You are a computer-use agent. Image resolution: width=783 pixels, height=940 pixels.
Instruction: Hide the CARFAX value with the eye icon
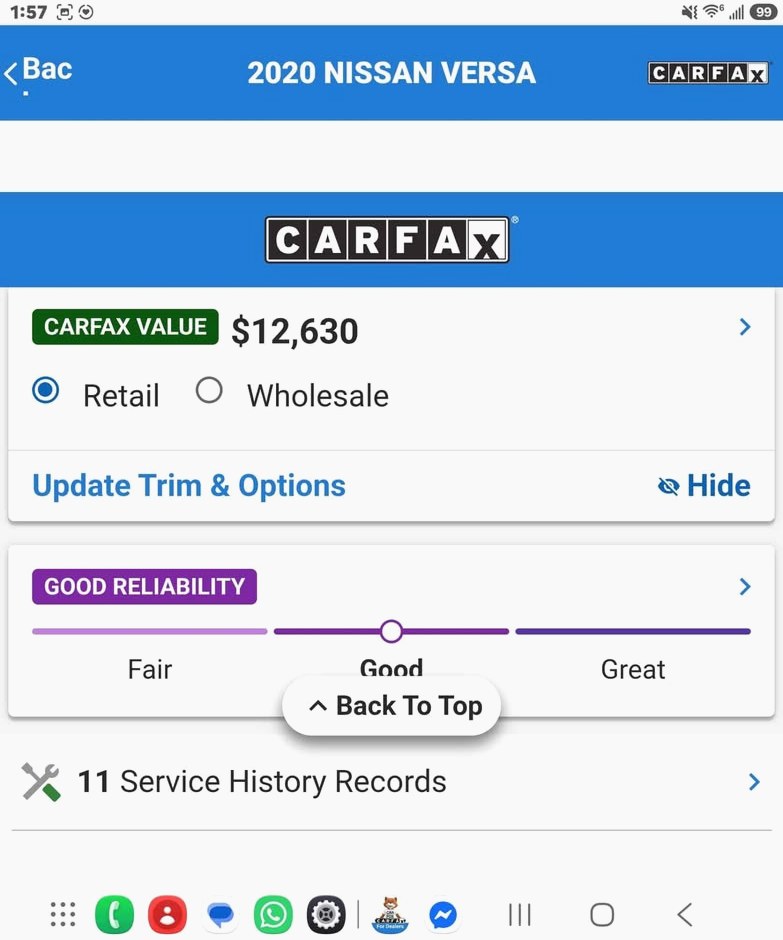(x=704, y=486)
